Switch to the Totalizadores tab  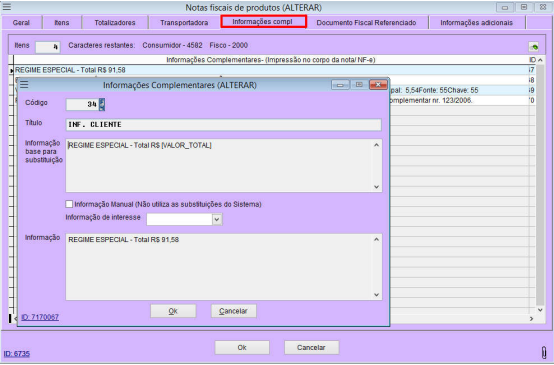click(x=115, y=23)
